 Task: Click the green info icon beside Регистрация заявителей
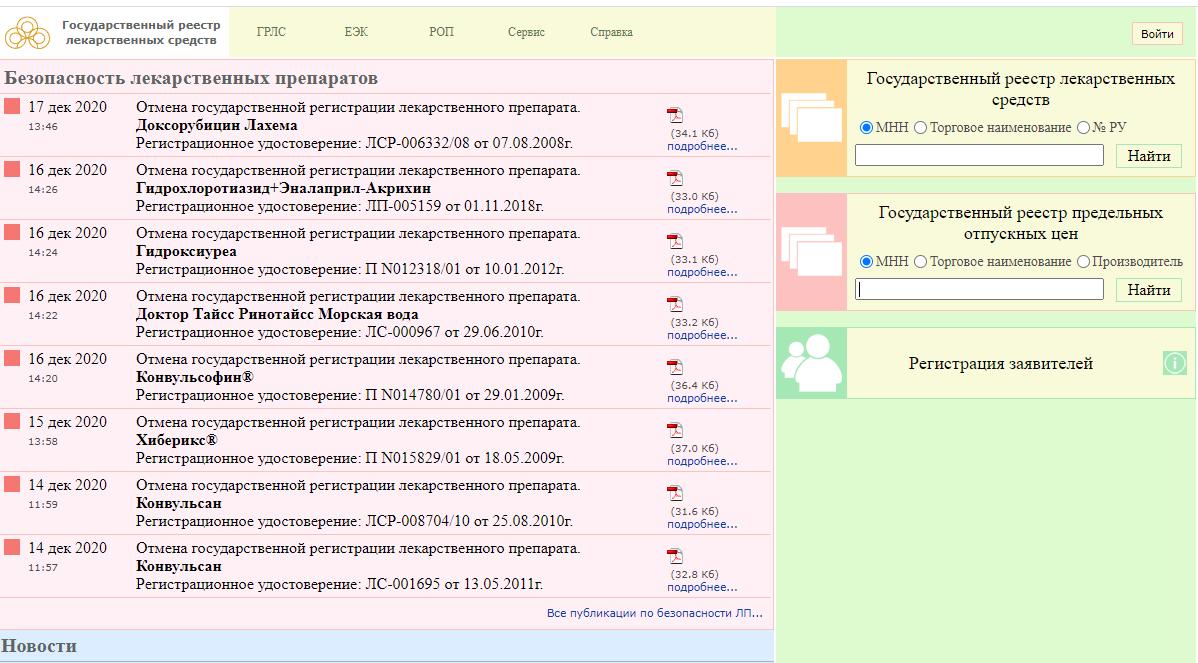click(x=1174, y=363)
